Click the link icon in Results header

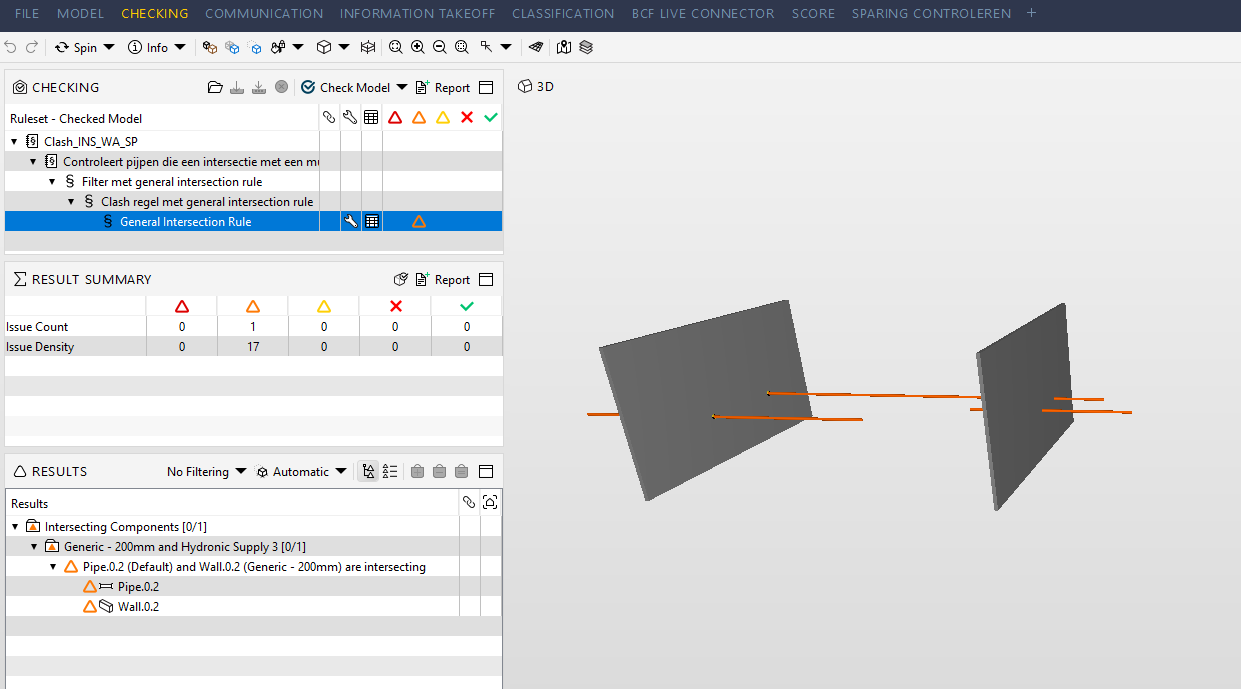point(469,502)
